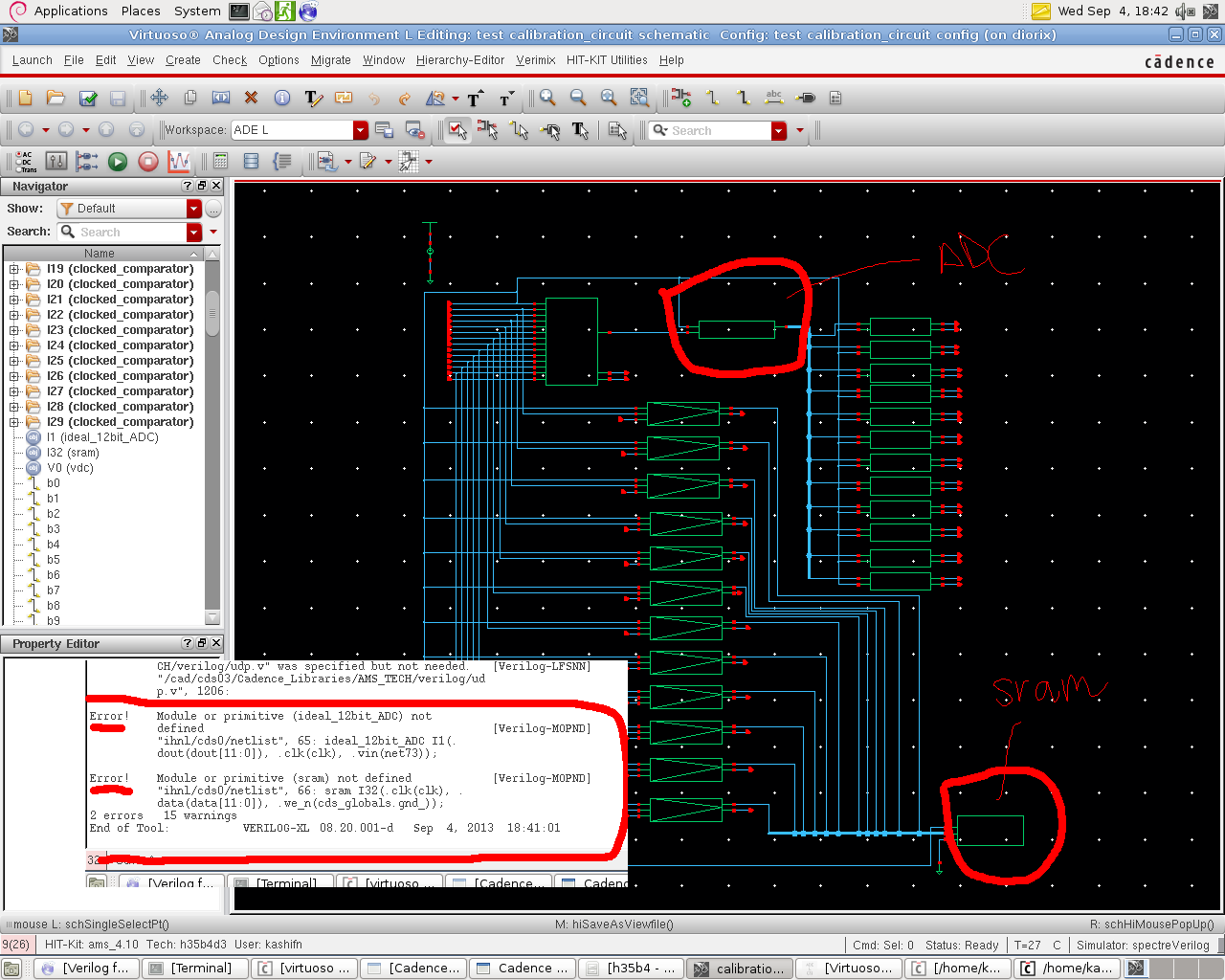
Task: Select the Create Instance tool
Action: click(680, 98)
